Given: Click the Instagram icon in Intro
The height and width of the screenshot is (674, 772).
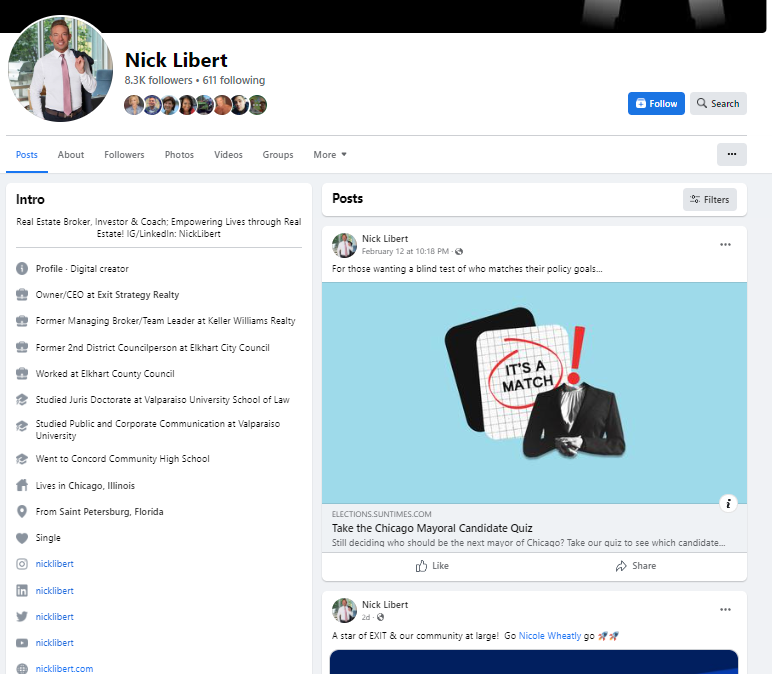Looking at the screenshot, I should 22,564.
